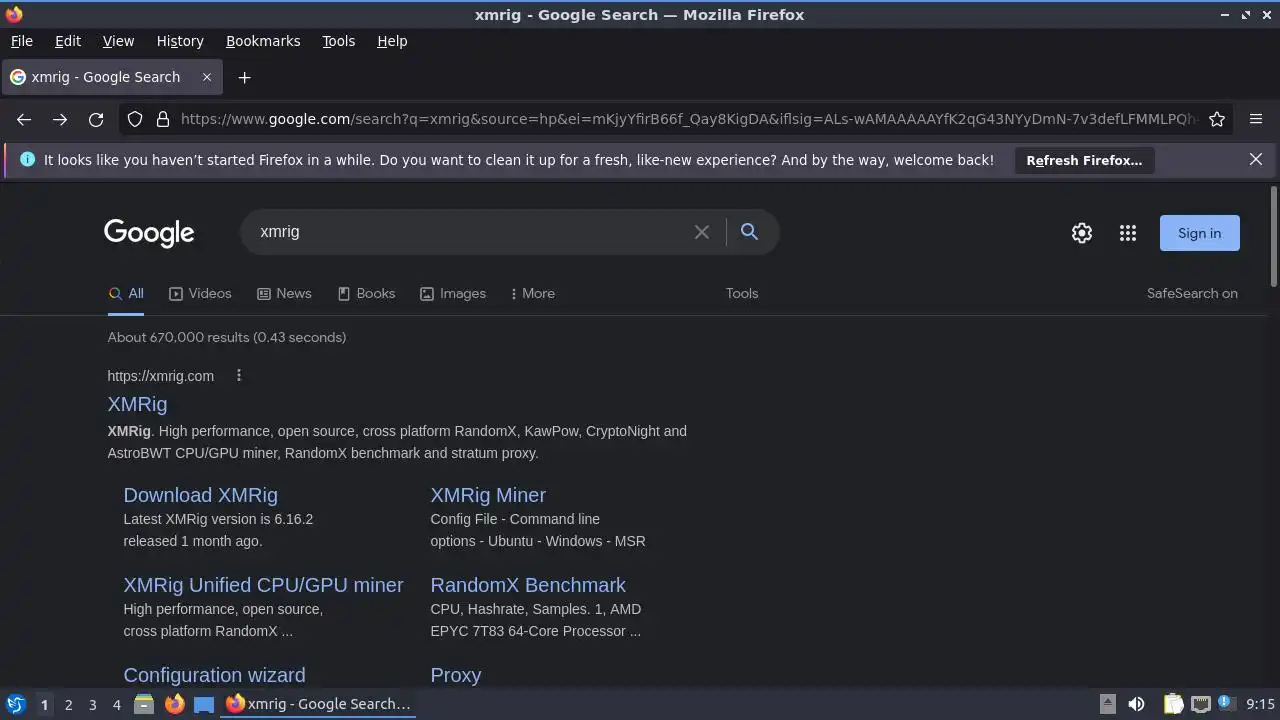
Task: Open the Firefox hamburger application menu
Action: pos(1256,119)
